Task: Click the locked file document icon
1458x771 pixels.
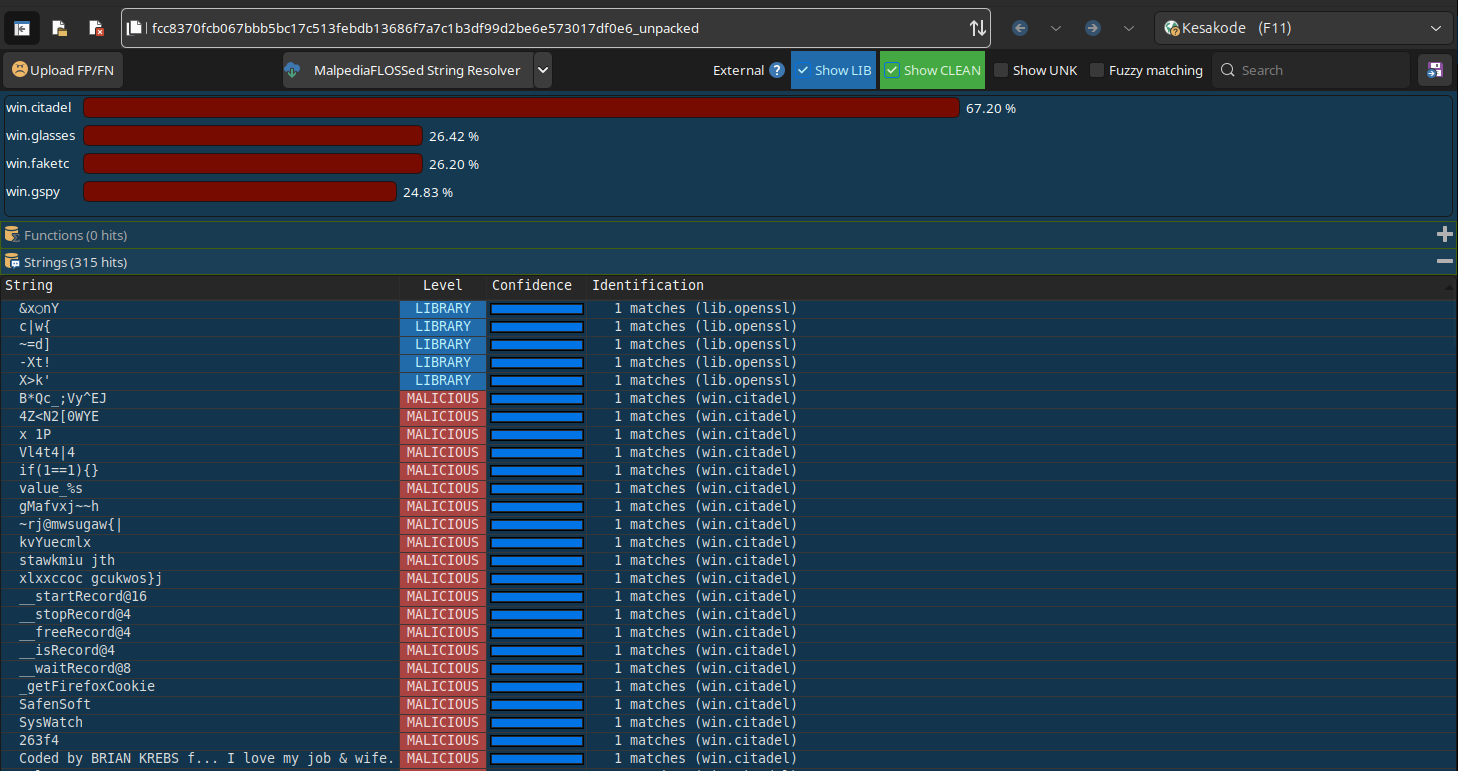Action: point(59,28)
